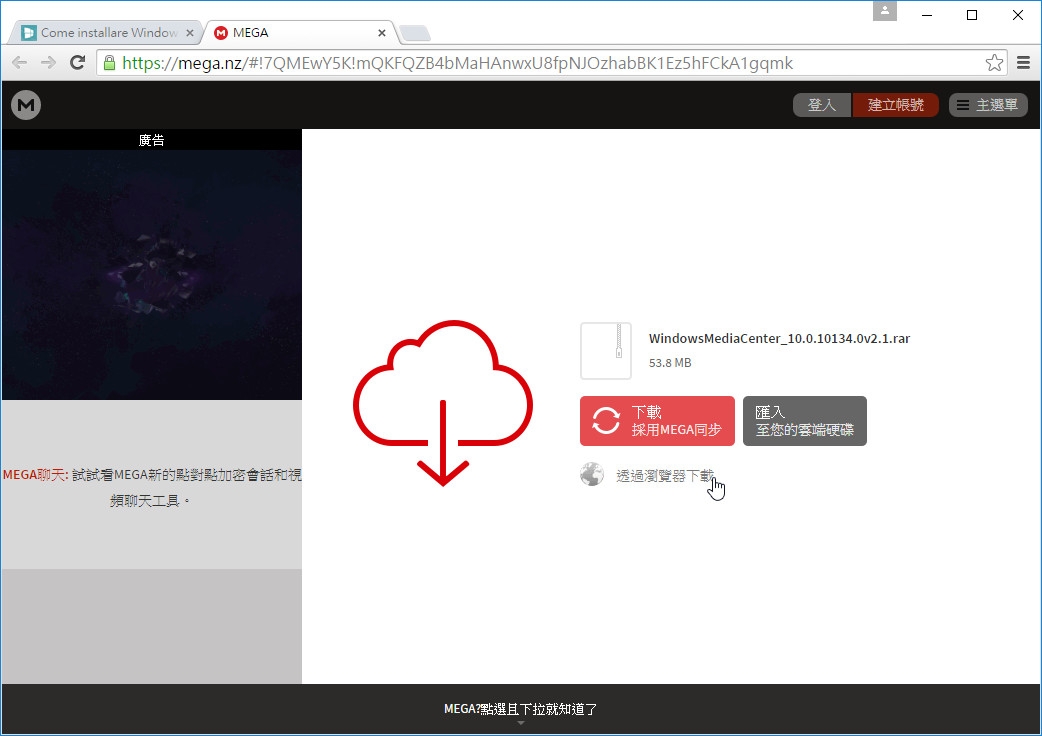This screenshot has height=736, width=1042.
Task: Click 登入 login button
Action: [821, 105]
